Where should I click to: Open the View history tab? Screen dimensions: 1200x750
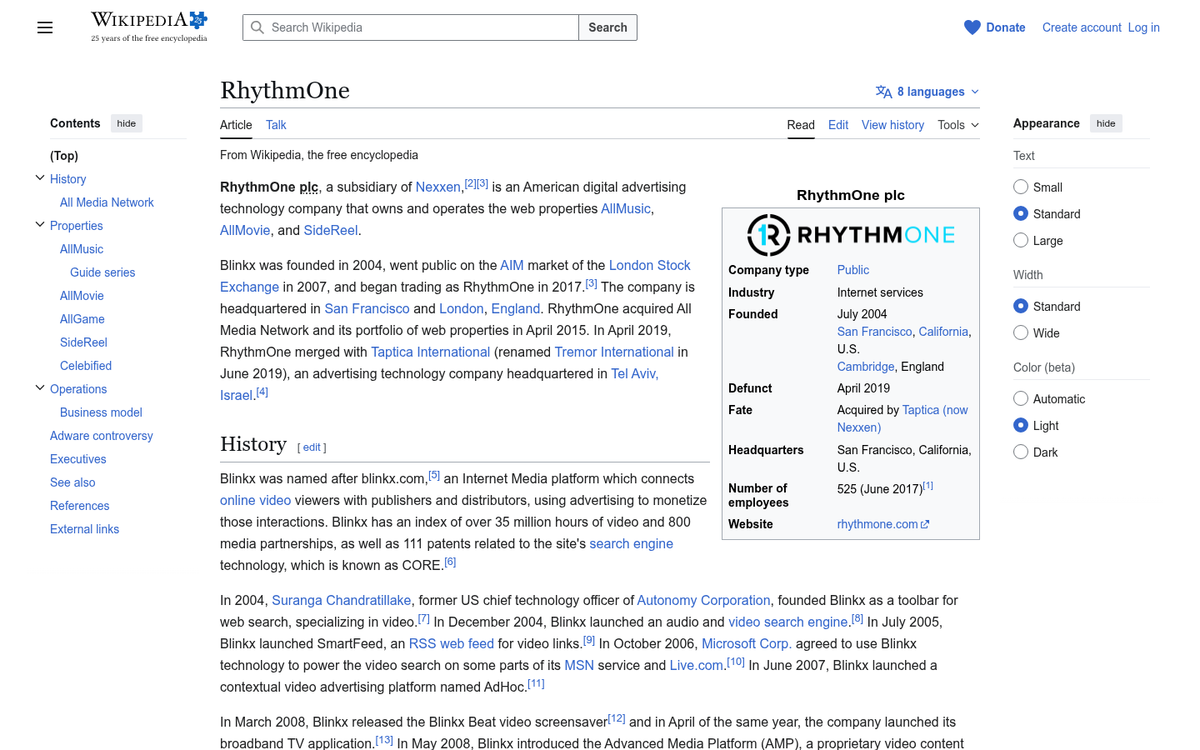tap(892, 125)
